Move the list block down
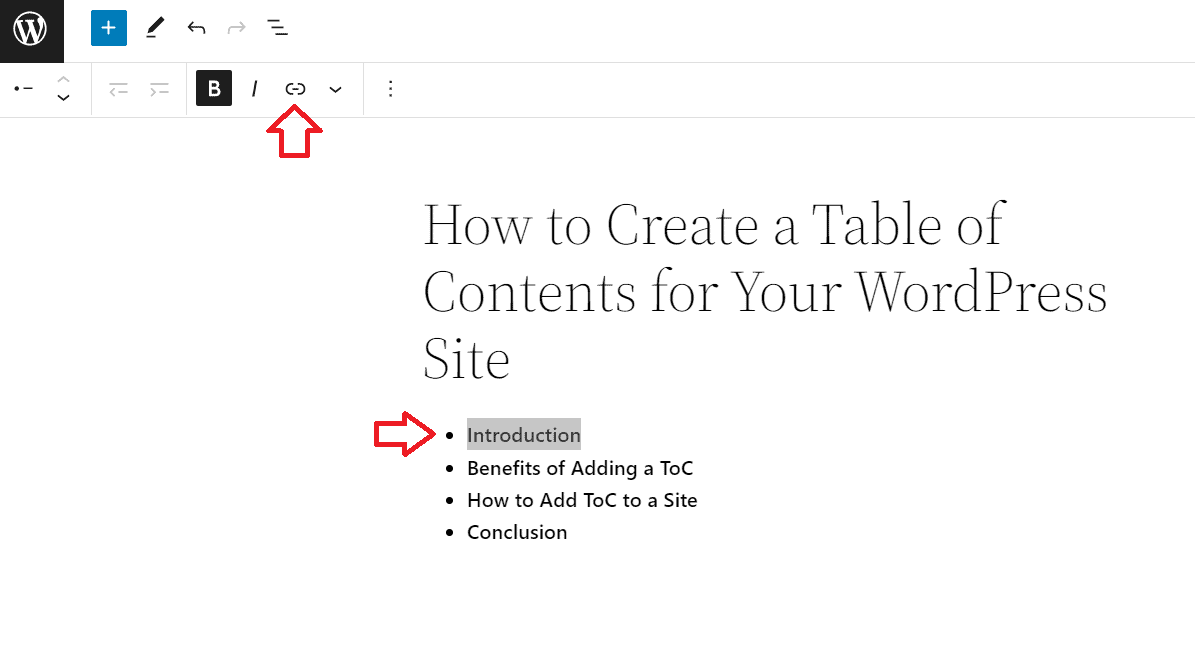This screenshot has height=646, width=1195. [63, 98]
